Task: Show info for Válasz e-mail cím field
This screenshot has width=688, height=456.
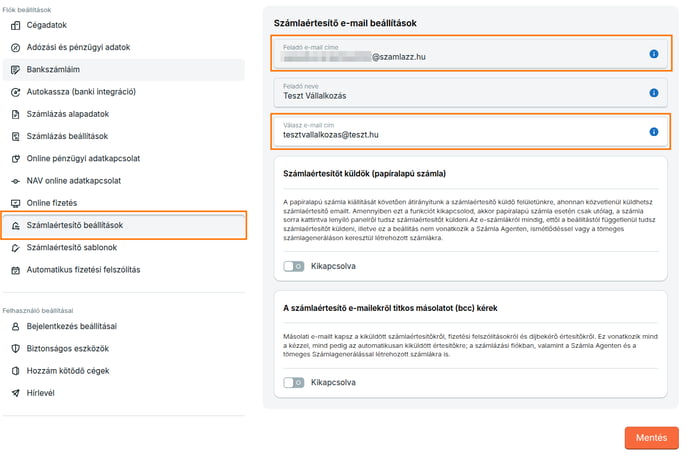Action: (654, 132)
